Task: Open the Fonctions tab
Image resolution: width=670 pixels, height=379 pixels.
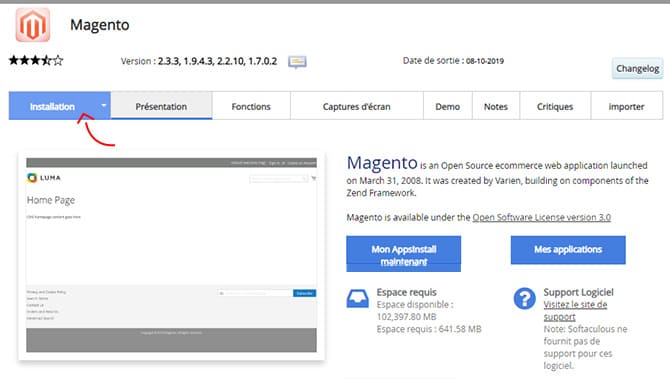Action: [251, 106]
